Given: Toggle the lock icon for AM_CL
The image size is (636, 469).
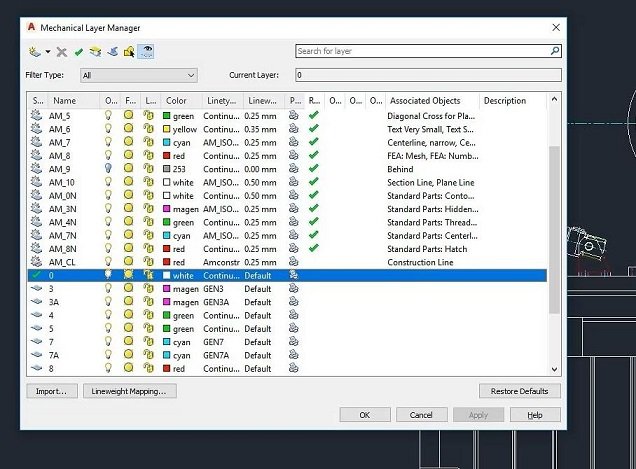Looking at the screenshot, I should (149, 262).
